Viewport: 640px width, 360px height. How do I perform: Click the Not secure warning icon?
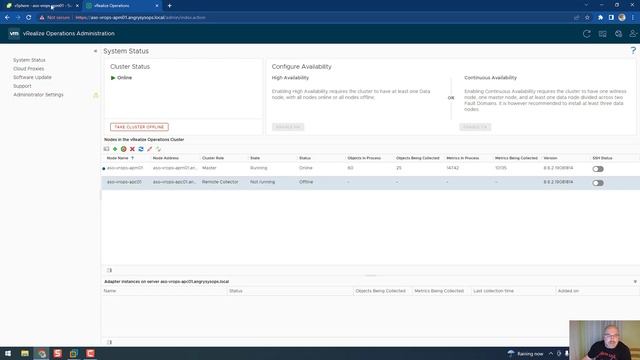pos(42,18)
